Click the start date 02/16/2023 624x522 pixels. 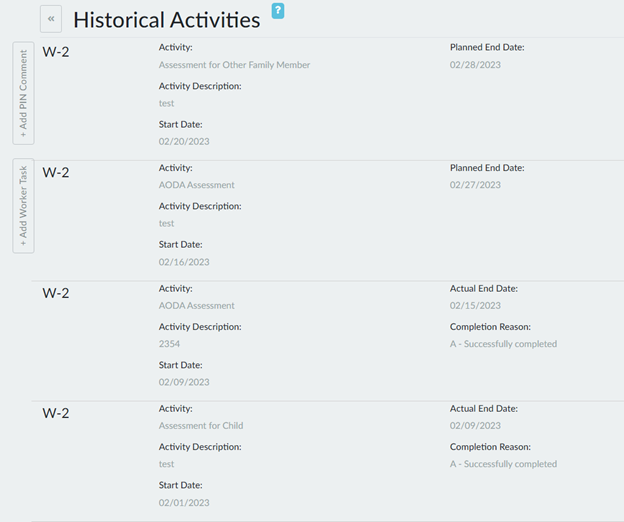tap(184, 262)
